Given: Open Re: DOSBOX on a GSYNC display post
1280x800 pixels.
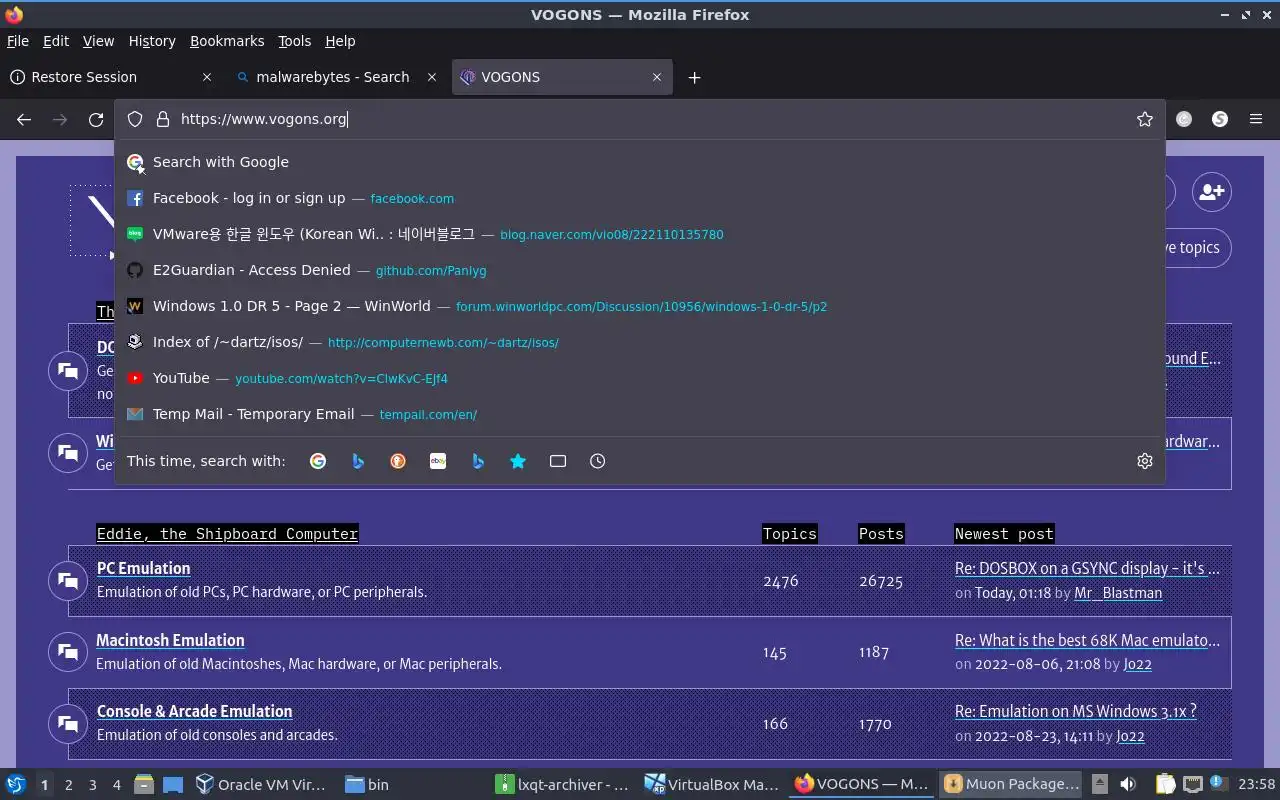Looking at the screenshot, I should pyautogui.click(x=1087, y=568).
